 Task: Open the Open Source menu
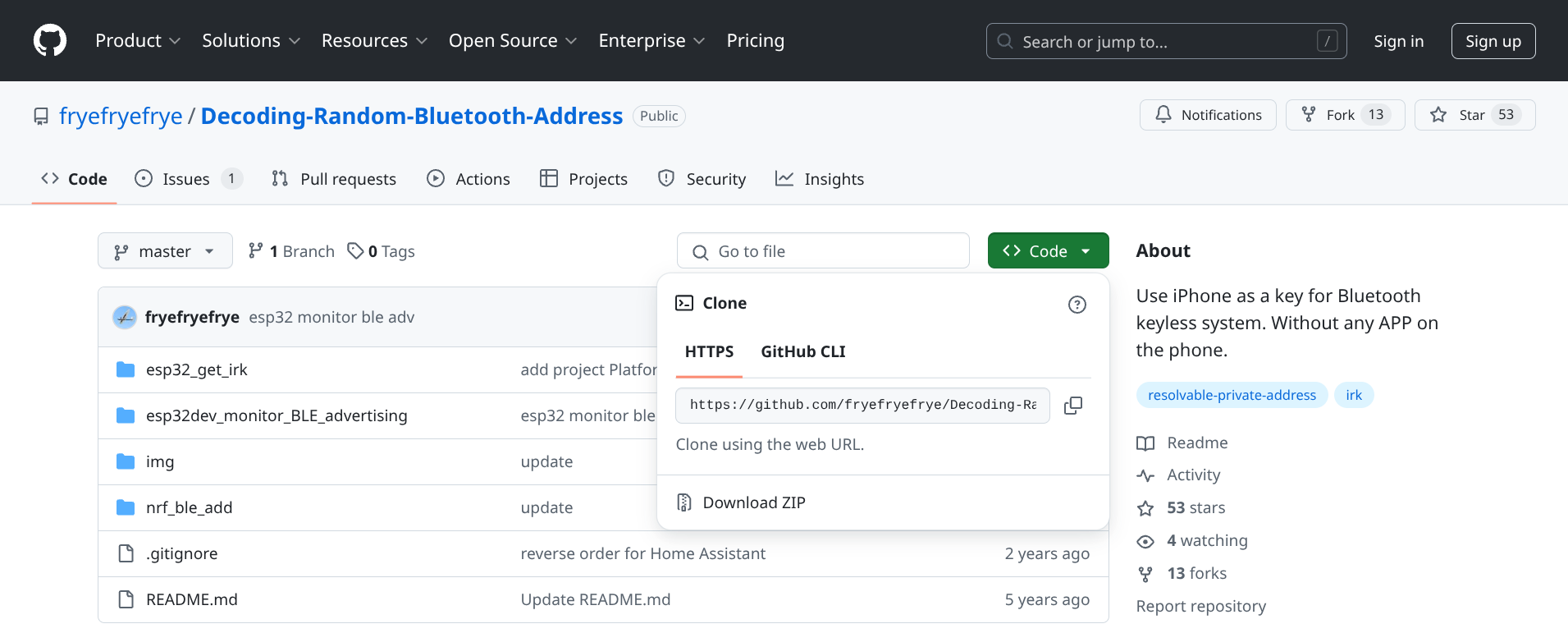512,40
